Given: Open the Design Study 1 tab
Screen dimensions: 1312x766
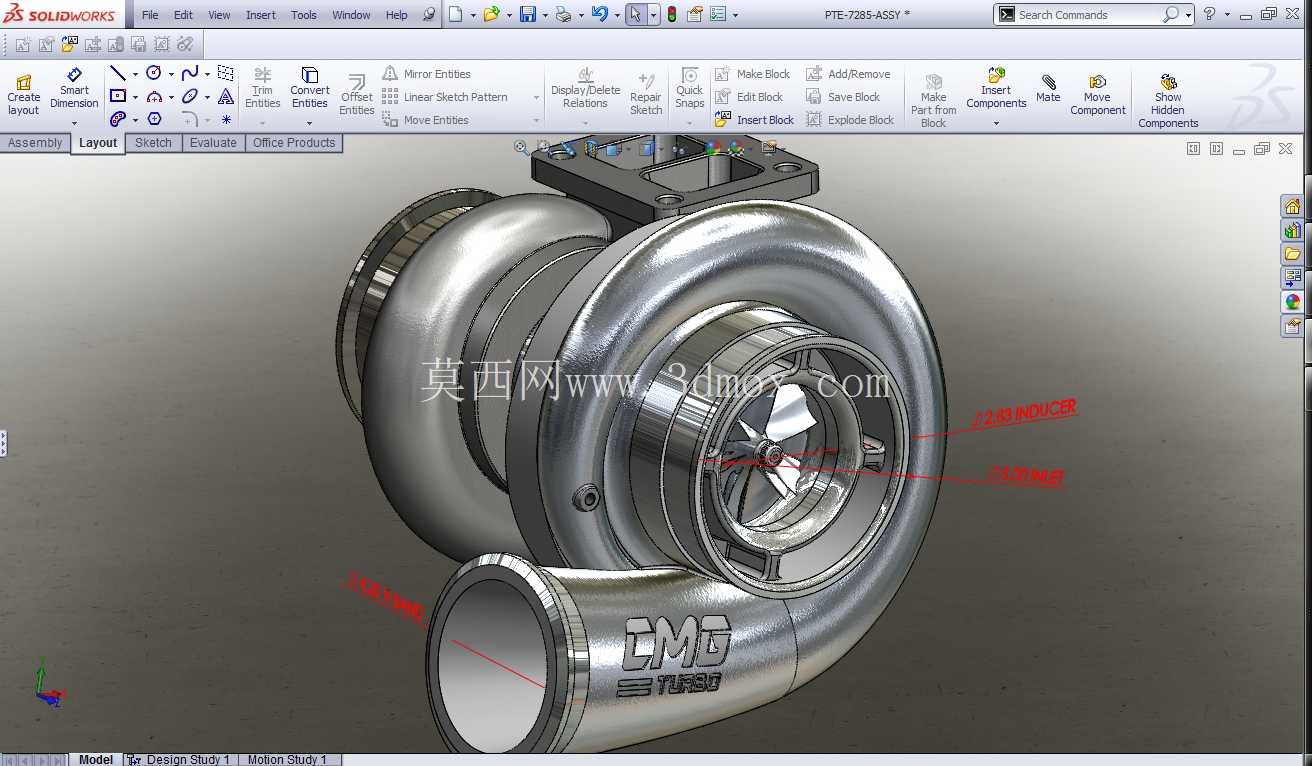Looking at the screenshot, I should click(180, 759).
